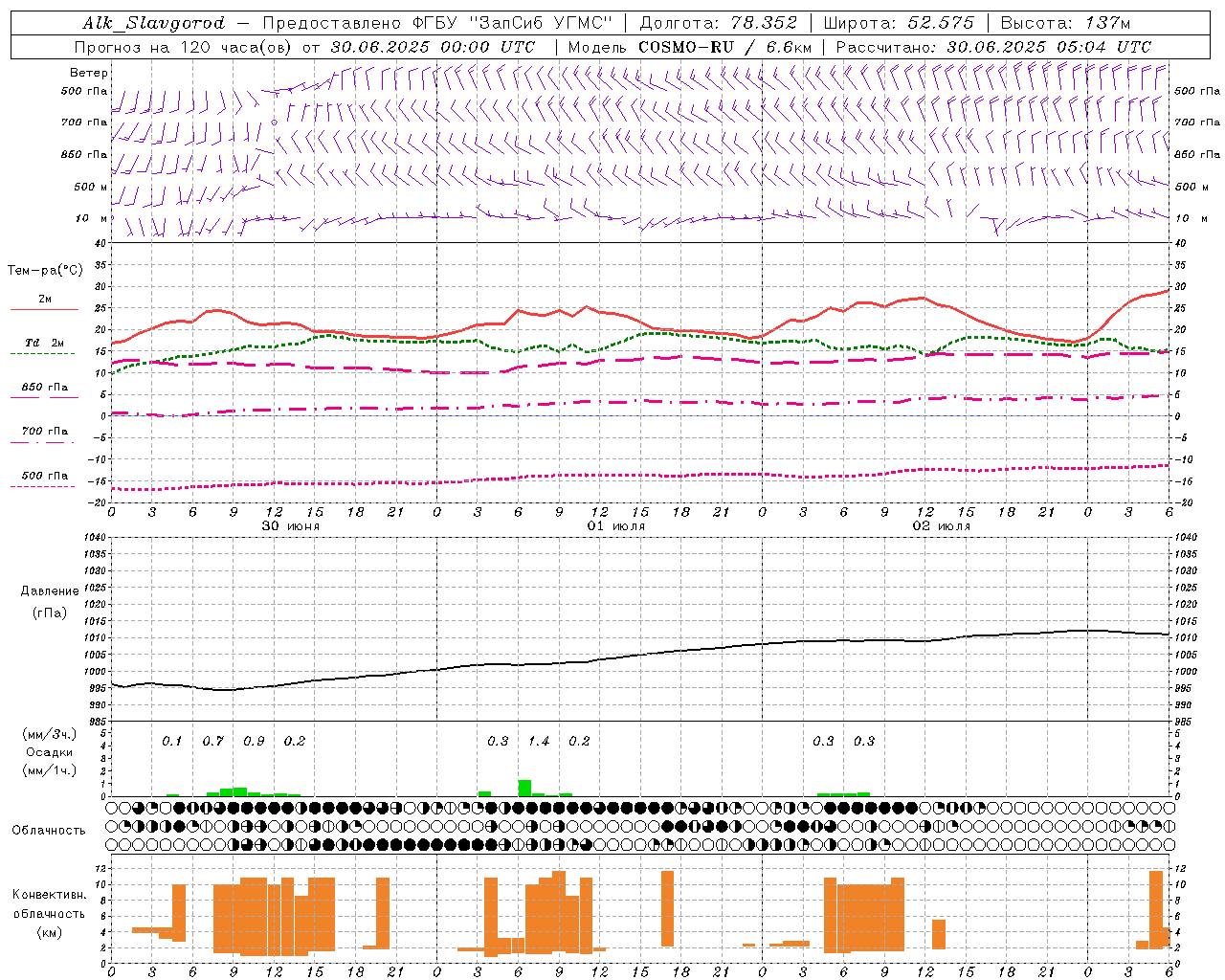This screenshot has height=980, width=1225.
Task: Select the precipitation value 1.4
Action: pos(539,742)
